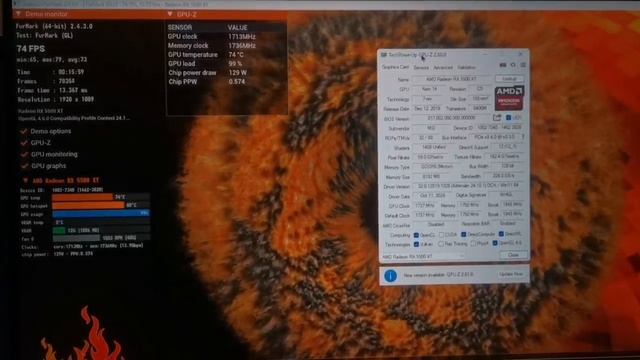The image size is (640, 360).
Task: Toggle GPU monitoring checkmark in FurMark
Action: click(x=24, y=154)
